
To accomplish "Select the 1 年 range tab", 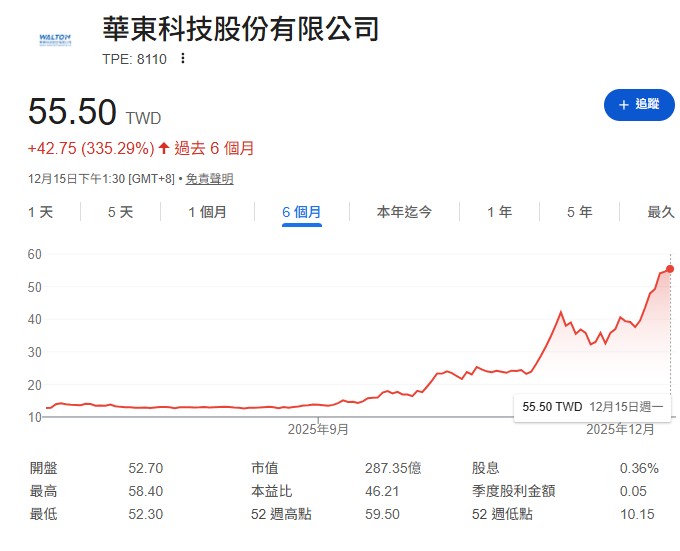I will coord(499,212).
